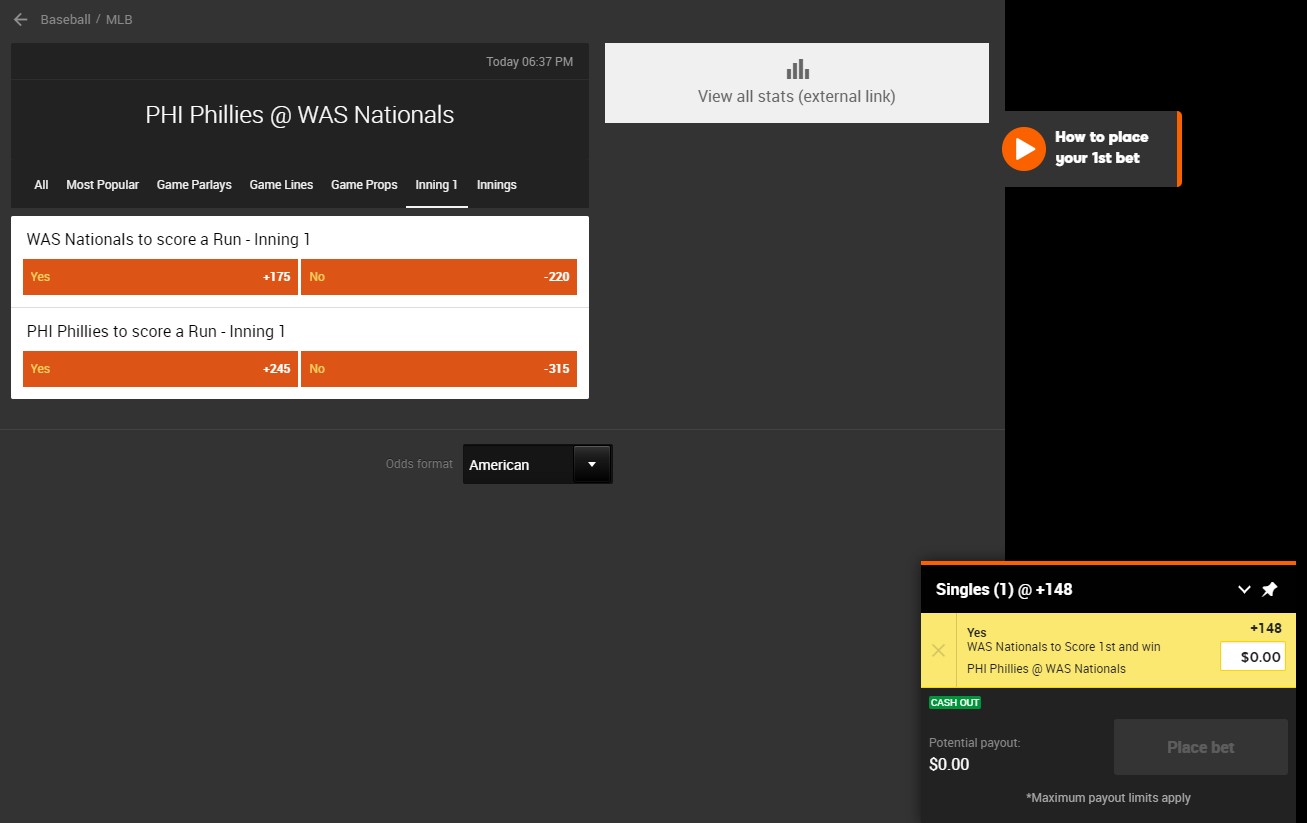The height and width of the screenshot is (823, 1307).
Task: Click Maximum payout limits apply note
Action: pos(1108,798)
